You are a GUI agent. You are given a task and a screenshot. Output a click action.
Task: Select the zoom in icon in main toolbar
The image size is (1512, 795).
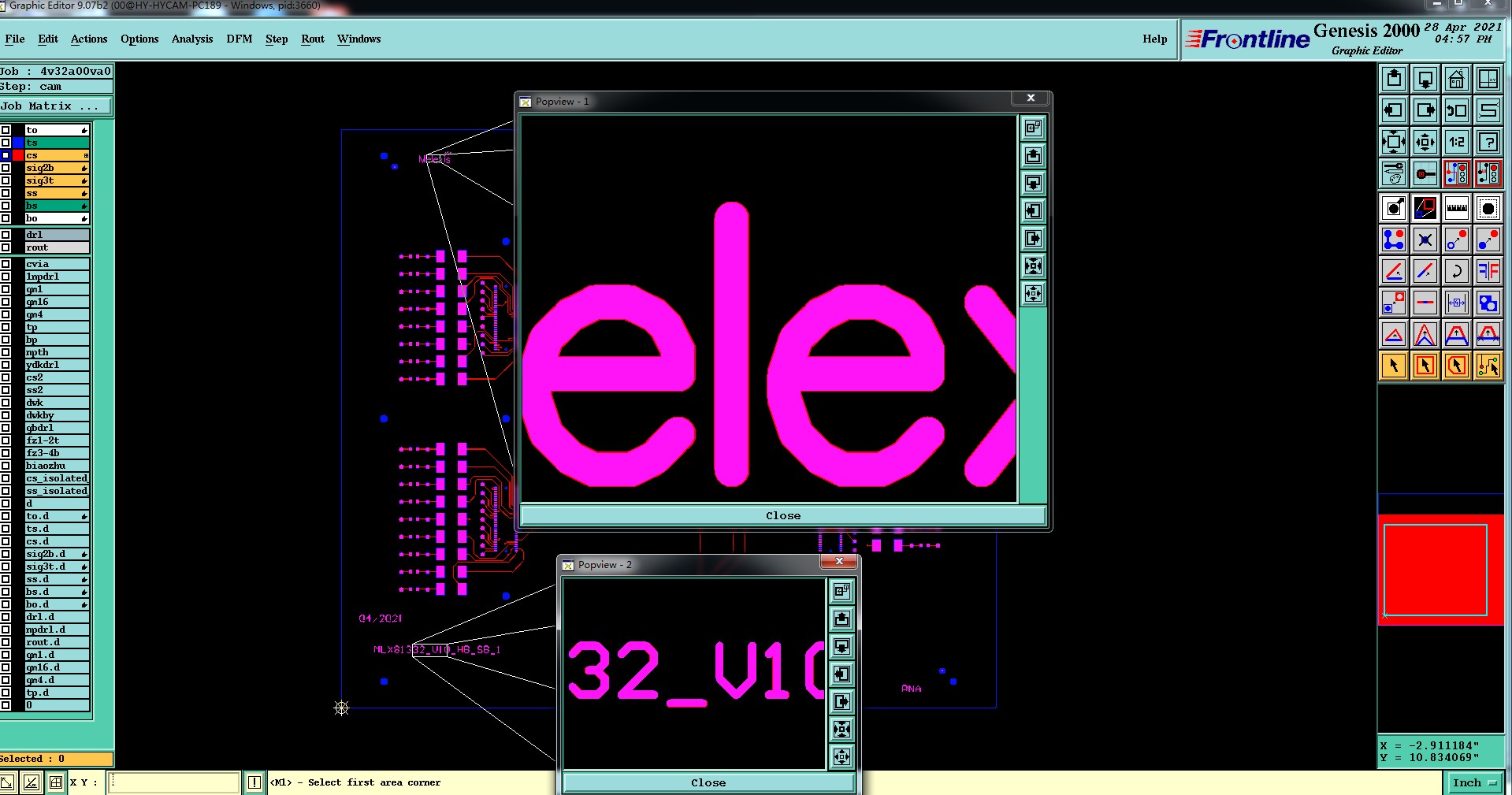coord(1394,142)
